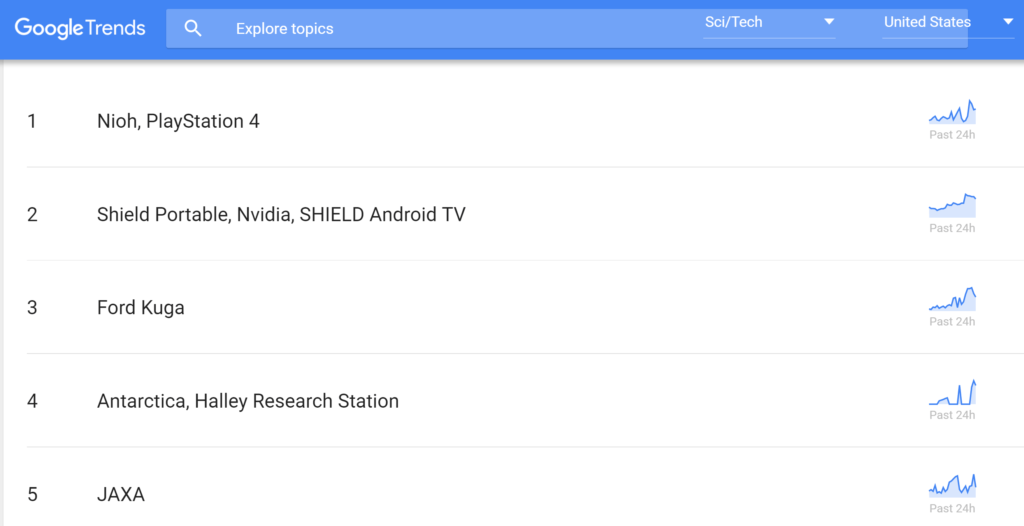
Task: Click the search magnifier icon
Action: coord(193,28)
